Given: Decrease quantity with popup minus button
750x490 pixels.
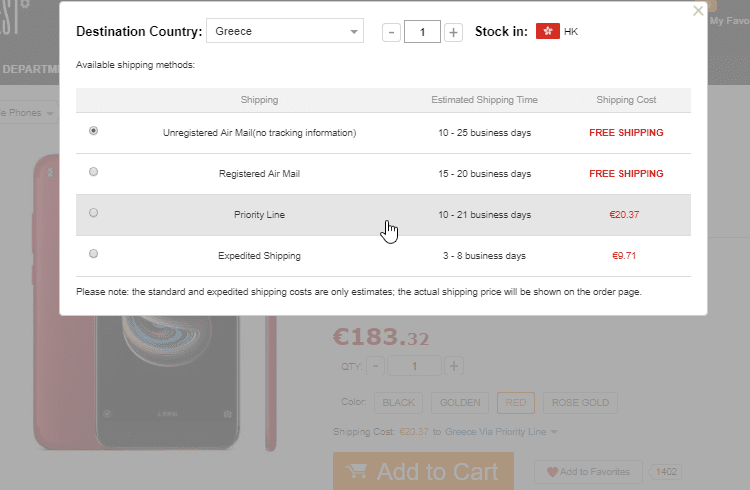Looking at the screenshot, I should coord(391,32).
